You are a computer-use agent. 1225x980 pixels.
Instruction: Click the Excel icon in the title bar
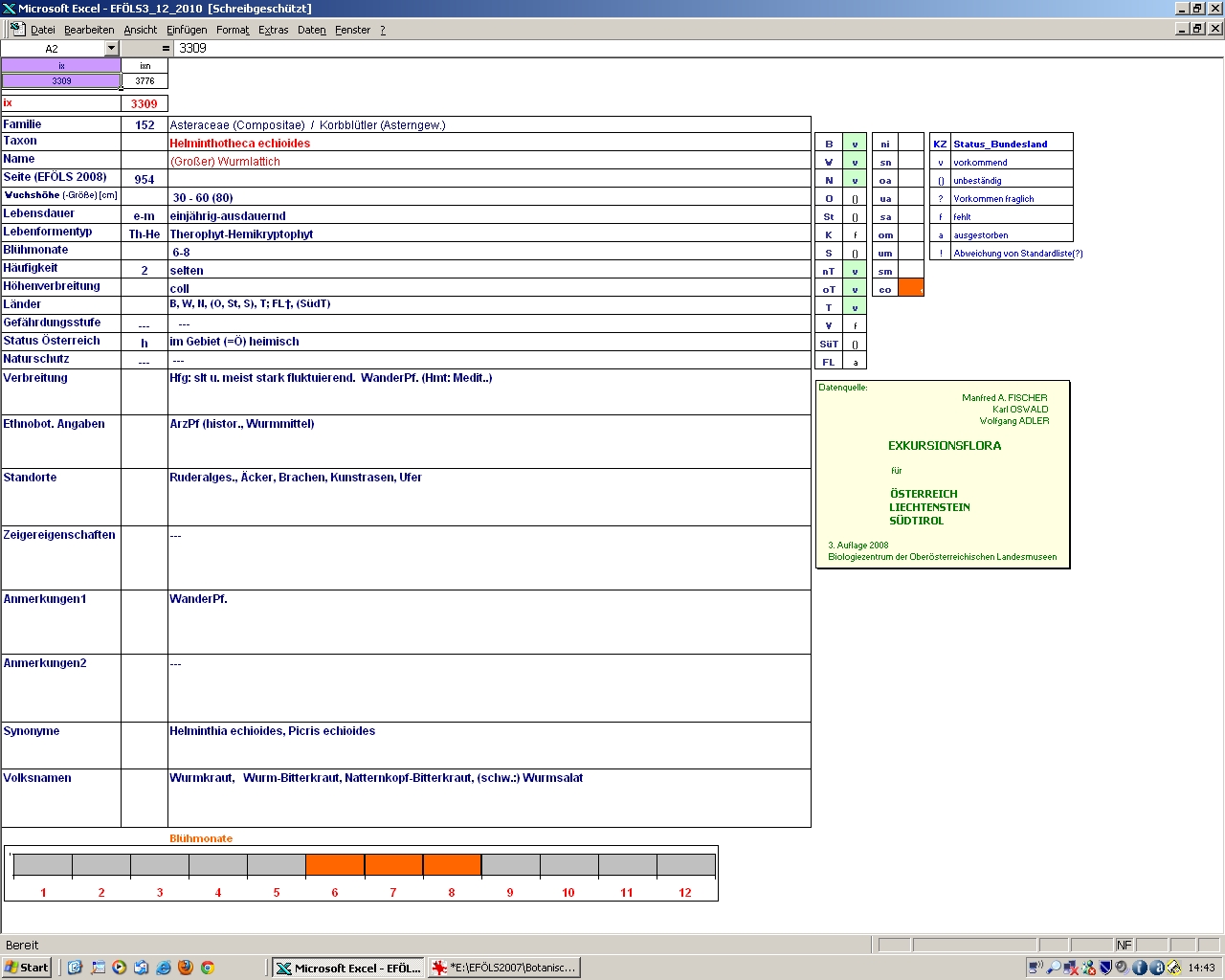click(x=9, y=9)
